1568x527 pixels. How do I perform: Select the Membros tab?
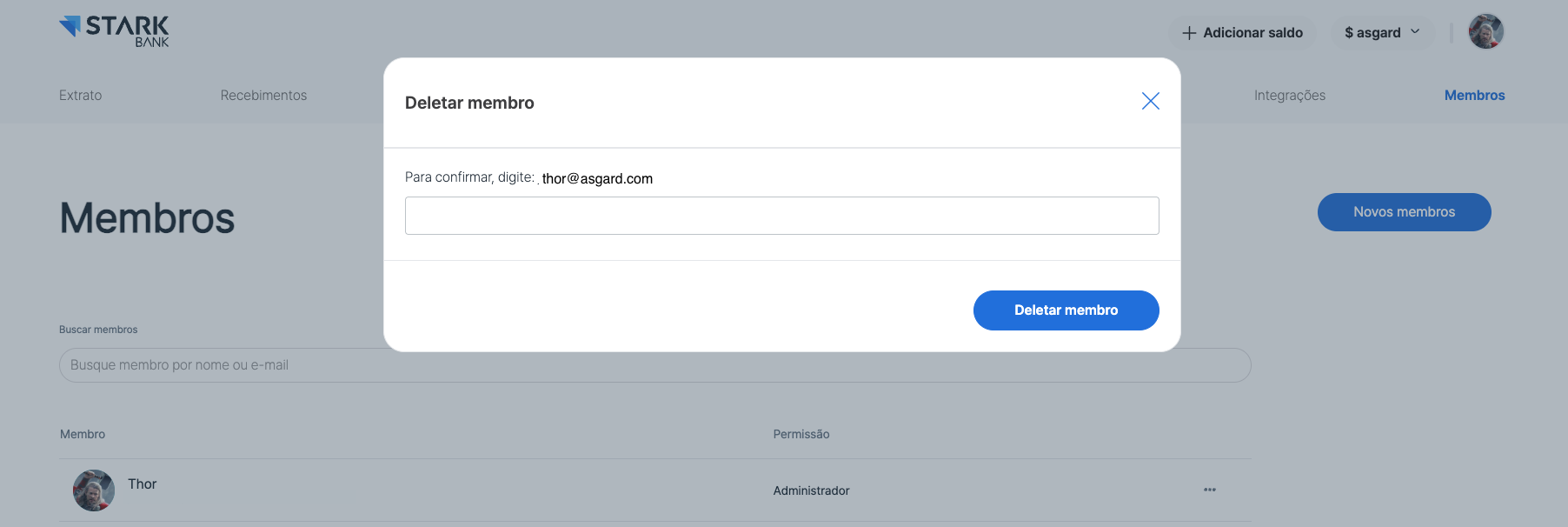1474,96
